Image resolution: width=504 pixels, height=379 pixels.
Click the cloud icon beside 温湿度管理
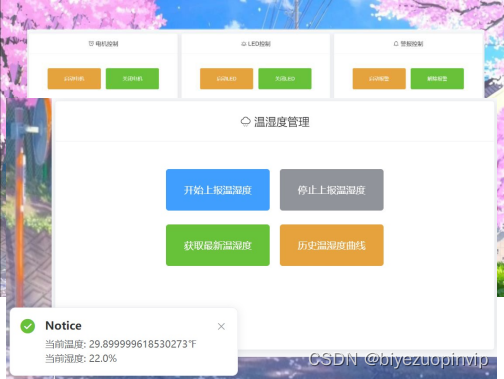(246, 122)
